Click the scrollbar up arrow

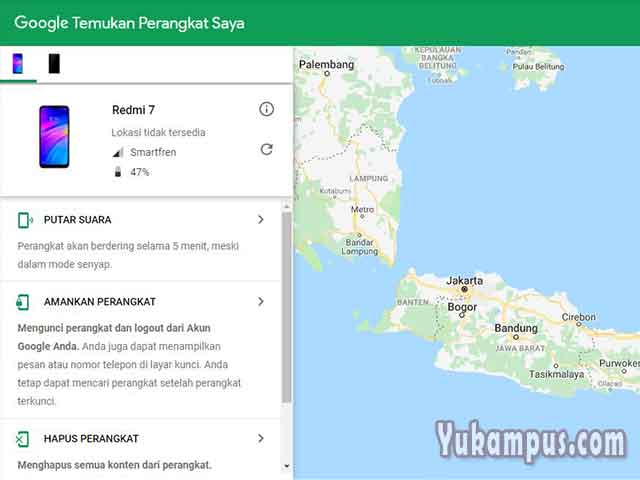[x=287, y=205]
